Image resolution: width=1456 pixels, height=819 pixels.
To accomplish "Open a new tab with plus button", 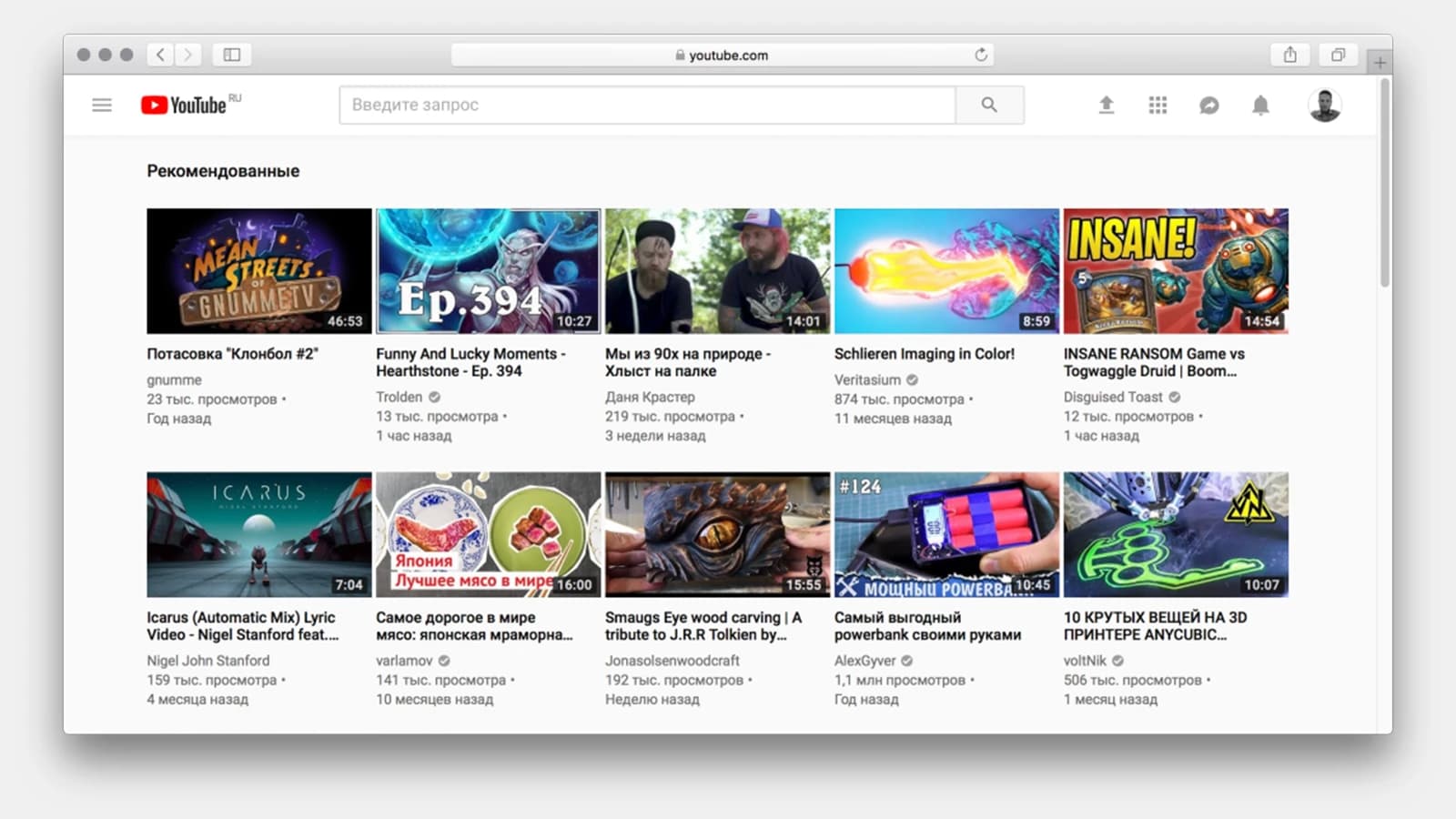I will 1380,63.
